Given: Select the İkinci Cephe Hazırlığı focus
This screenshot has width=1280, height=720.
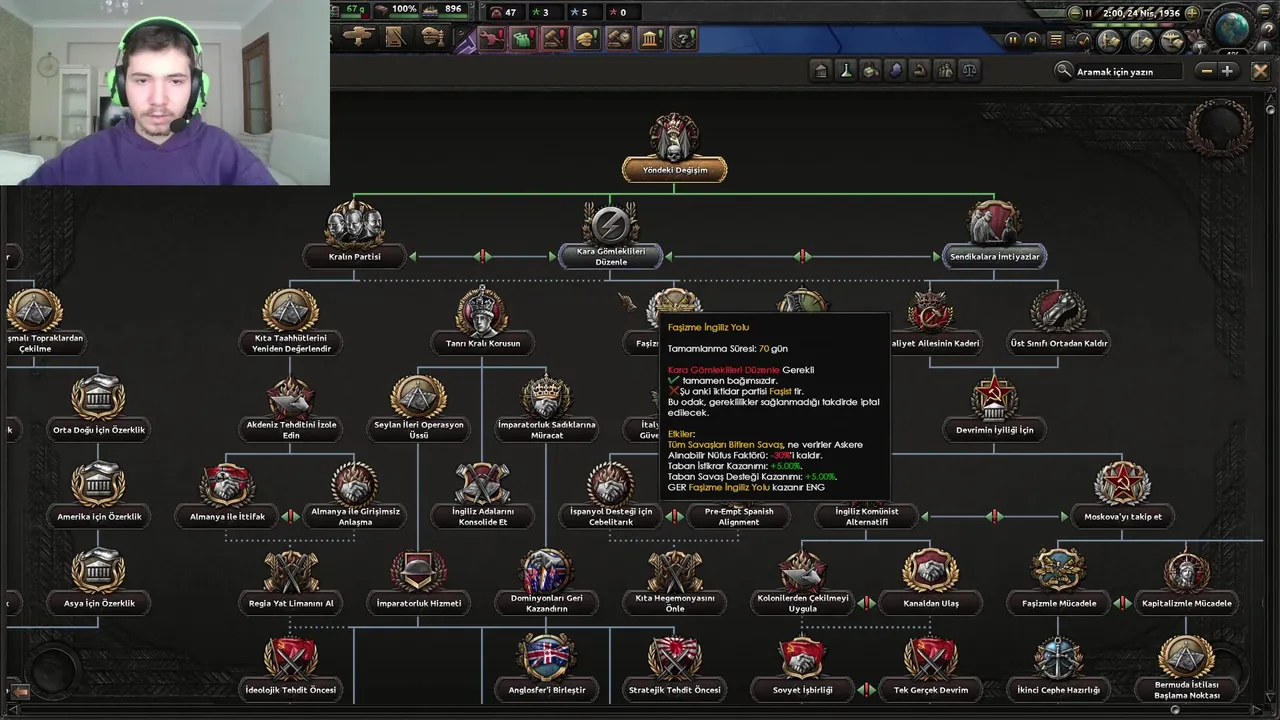Looking at the screenshot, I should (1058, 668).
